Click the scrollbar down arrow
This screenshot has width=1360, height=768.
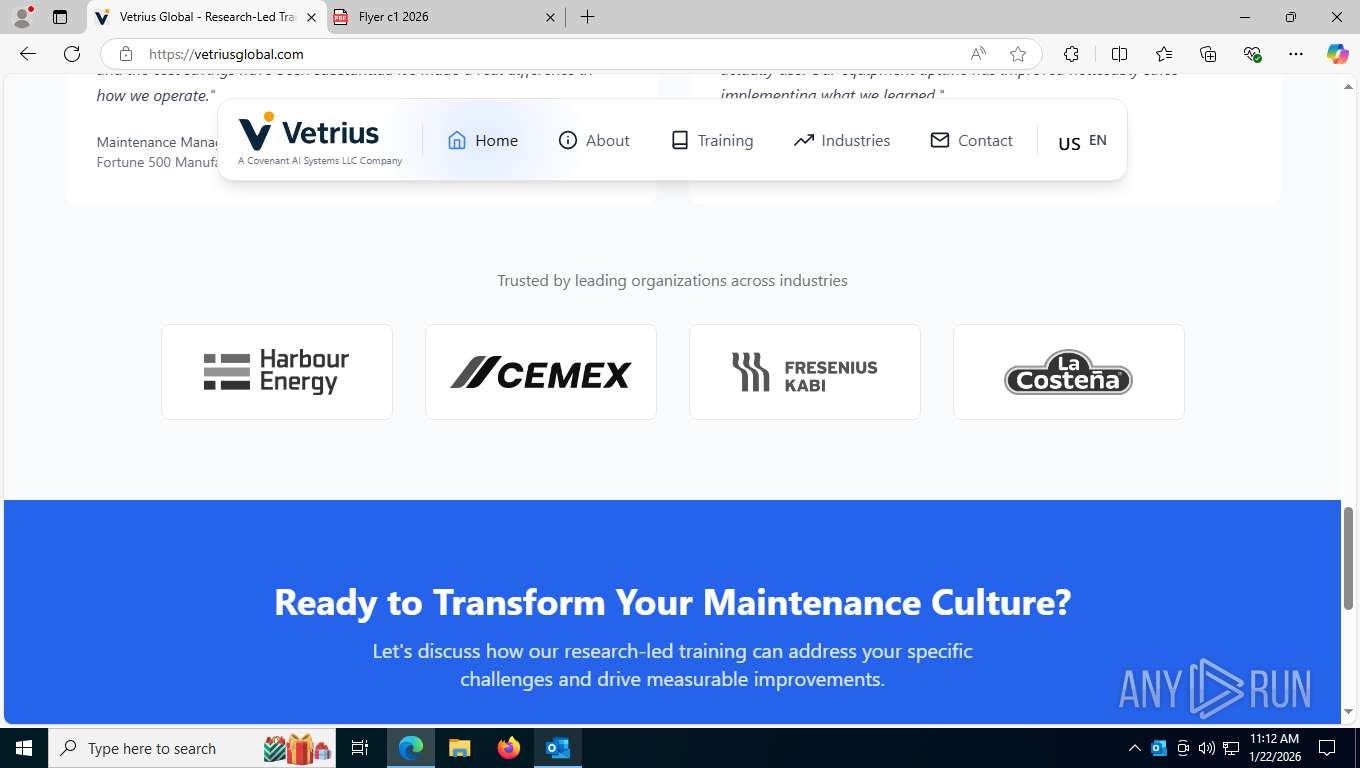click(x=1349, y=711)
